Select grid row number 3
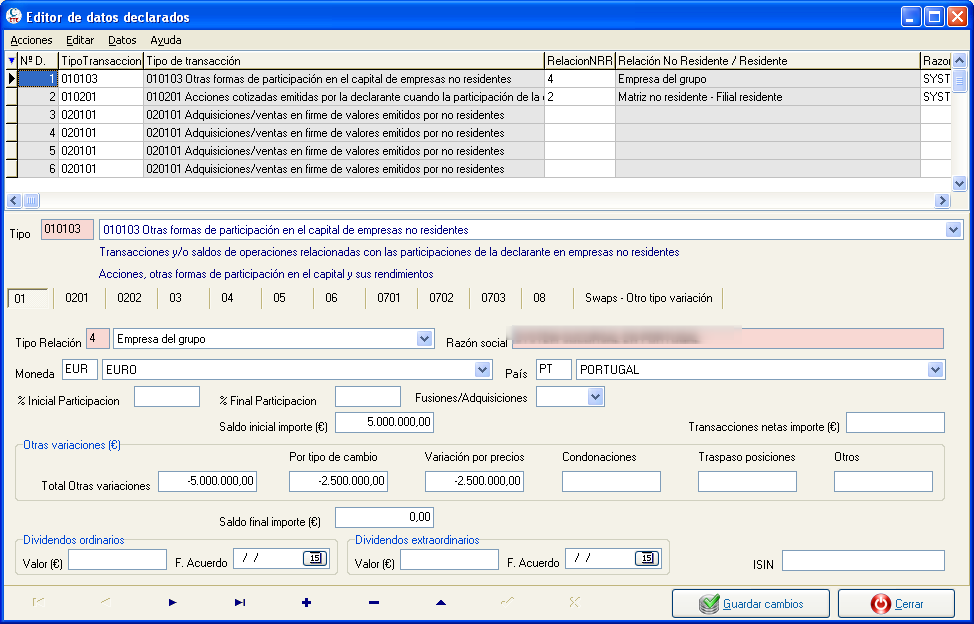Viewport: 974px width, 624px height. tap(478, 115)
